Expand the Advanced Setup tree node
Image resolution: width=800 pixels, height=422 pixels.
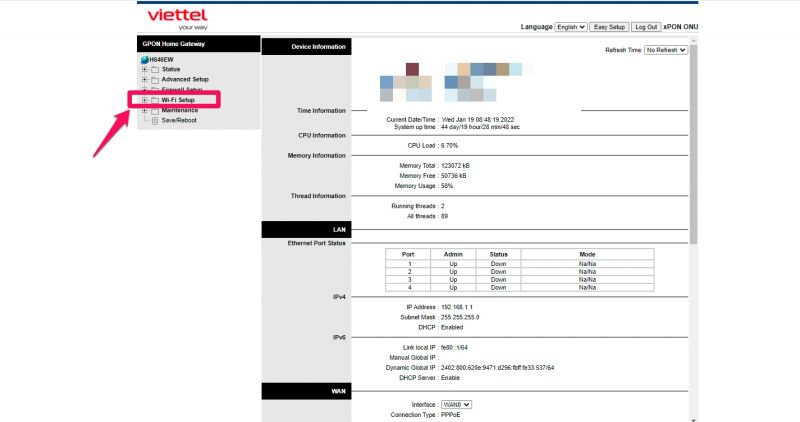coord(144,79)
